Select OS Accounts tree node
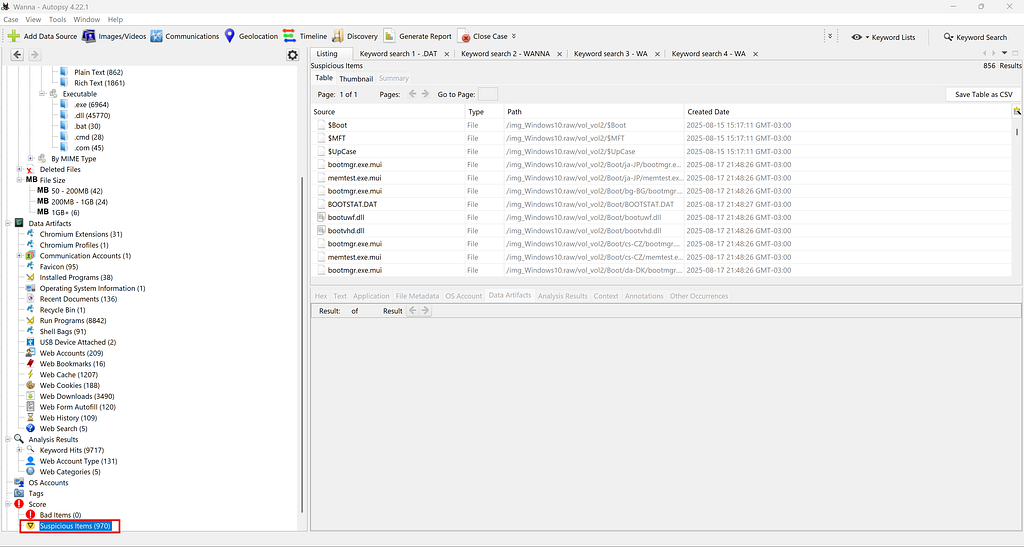Screen dimensions: 1024x547 48,482
